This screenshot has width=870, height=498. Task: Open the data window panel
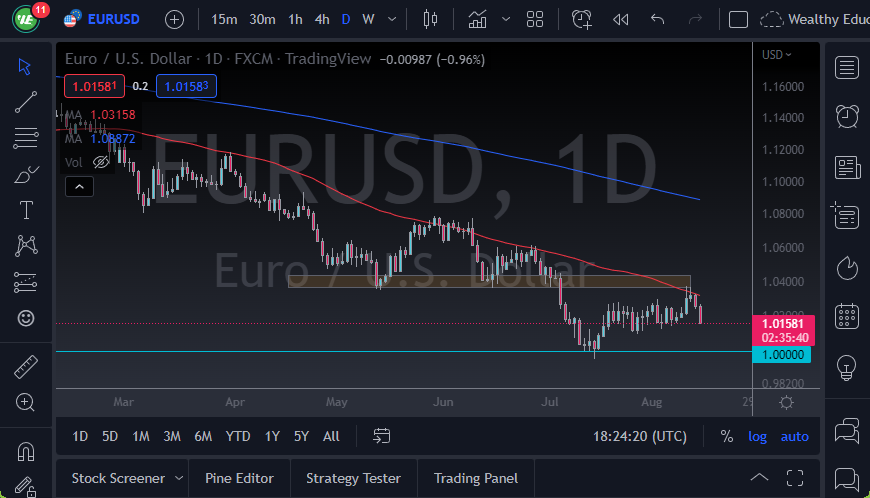846,215
